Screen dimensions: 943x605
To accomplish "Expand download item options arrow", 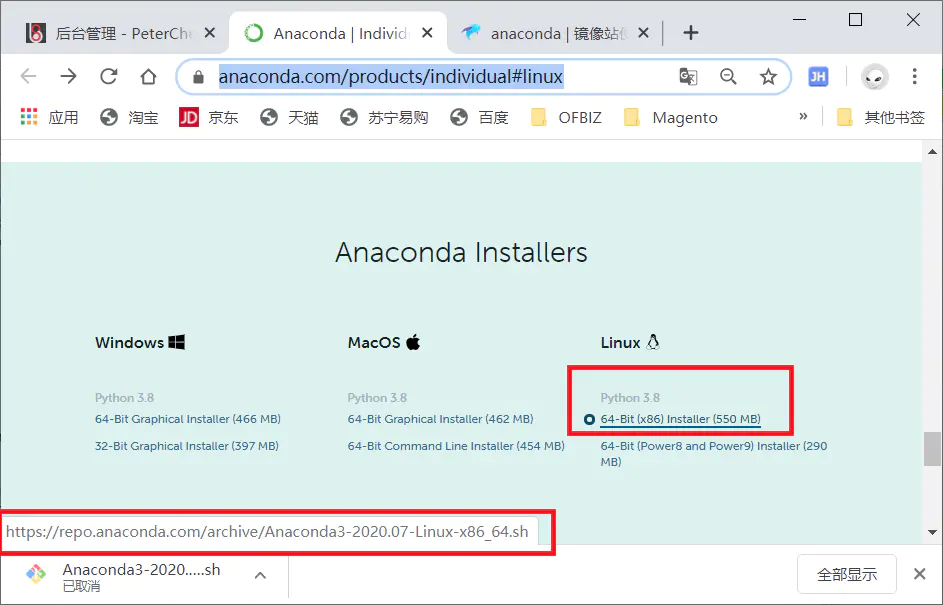I will [260, 576].
